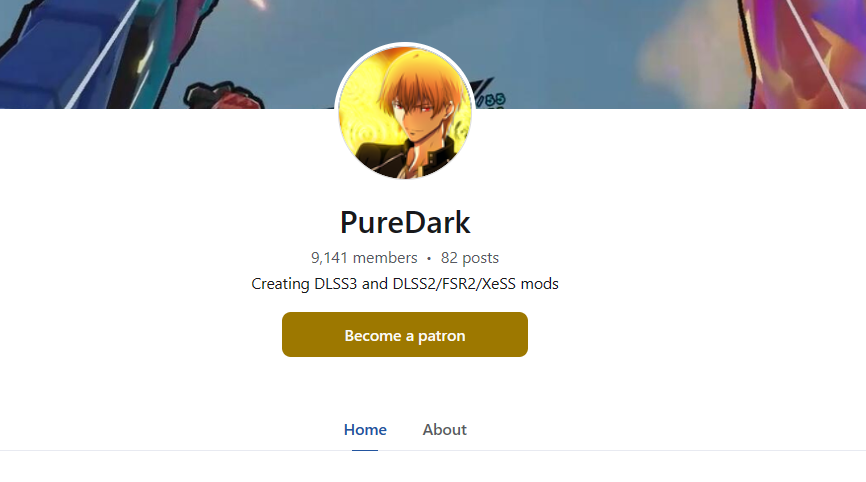This screenshot has height=482, width=866.
Task: Click the PureDark creator name heading
Action: pyautogui.click(x=405, y=223)
